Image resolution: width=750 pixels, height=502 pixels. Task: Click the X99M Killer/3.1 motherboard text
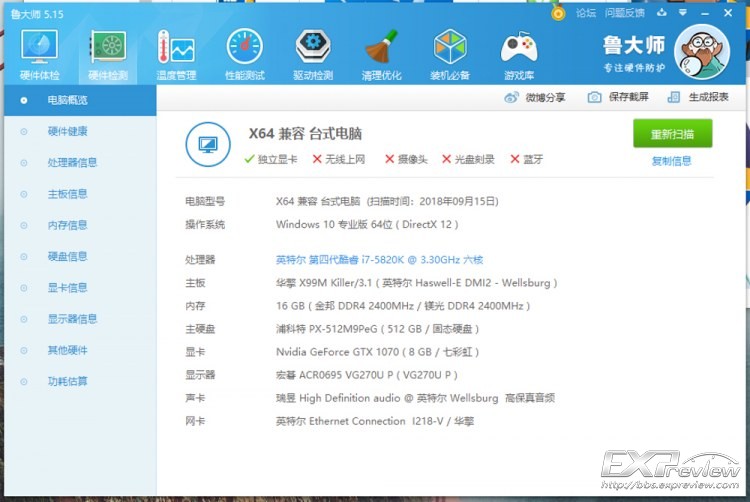417,283
